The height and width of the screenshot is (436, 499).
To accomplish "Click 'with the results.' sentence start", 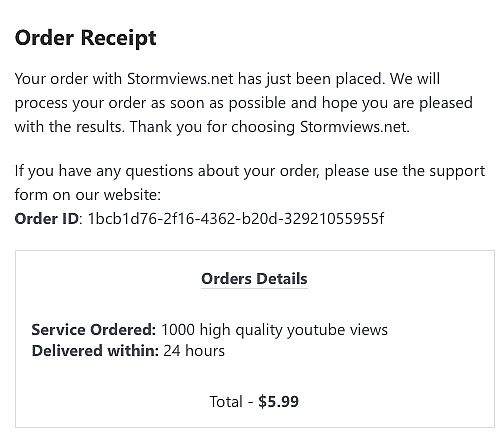I will click(70, 127).
